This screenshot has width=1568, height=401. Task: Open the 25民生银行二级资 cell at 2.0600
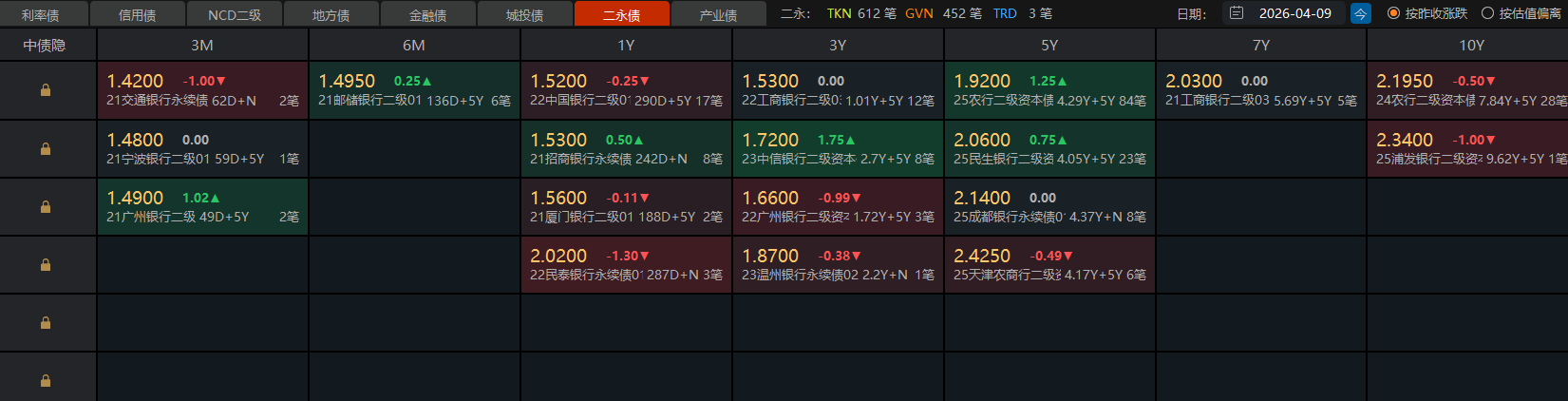(x=1049, y=148)
